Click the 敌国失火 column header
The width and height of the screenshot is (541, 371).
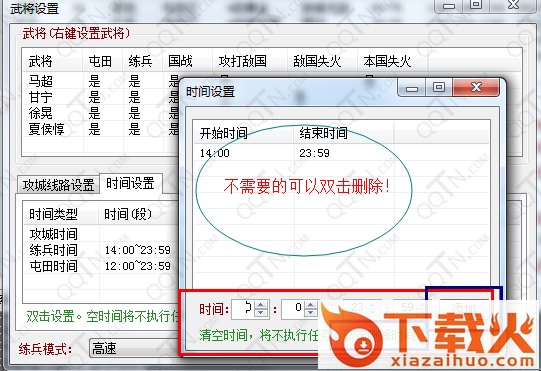click(x=322, y=61)
